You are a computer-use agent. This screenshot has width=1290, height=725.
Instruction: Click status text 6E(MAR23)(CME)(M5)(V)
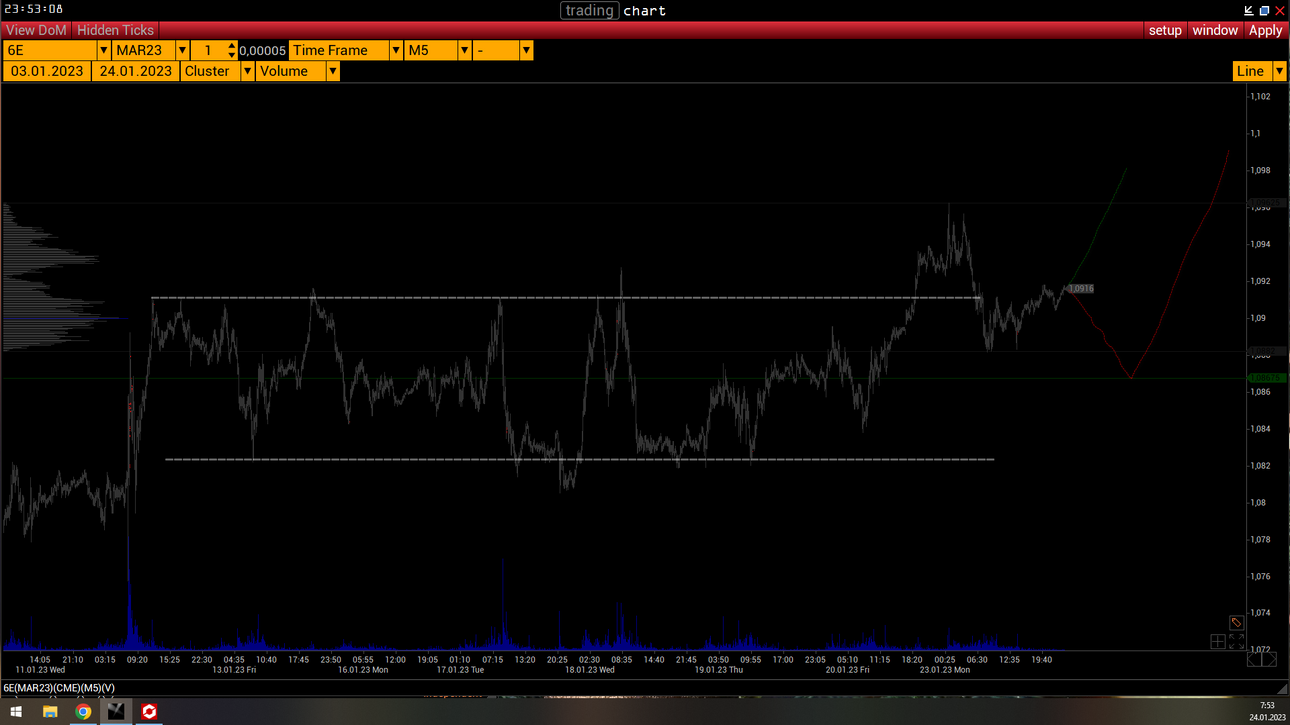(x=59, y=688)
